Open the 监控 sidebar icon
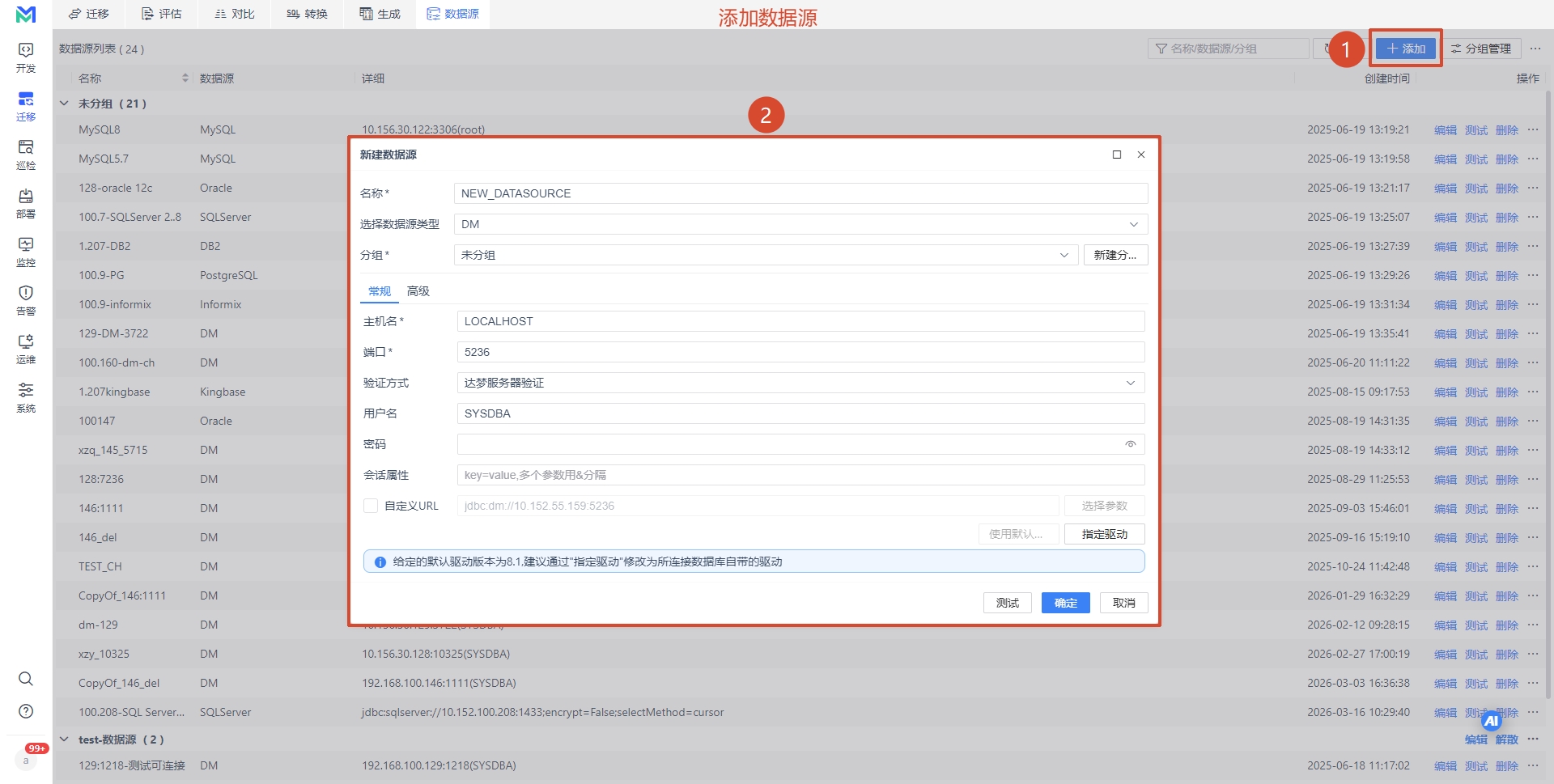 coord(26,252)
